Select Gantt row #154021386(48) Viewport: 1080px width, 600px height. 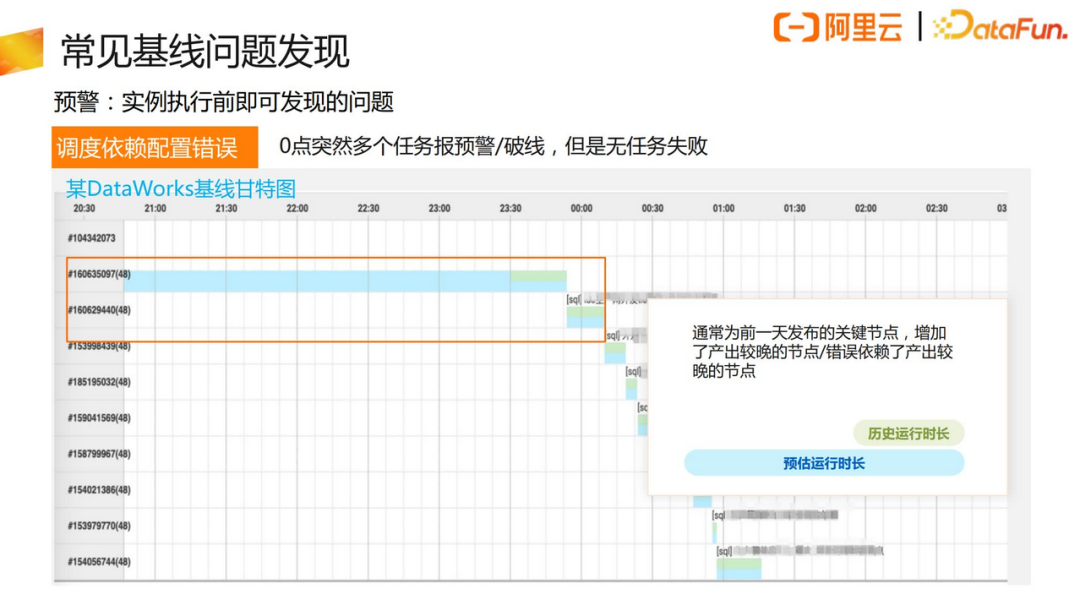98,490
